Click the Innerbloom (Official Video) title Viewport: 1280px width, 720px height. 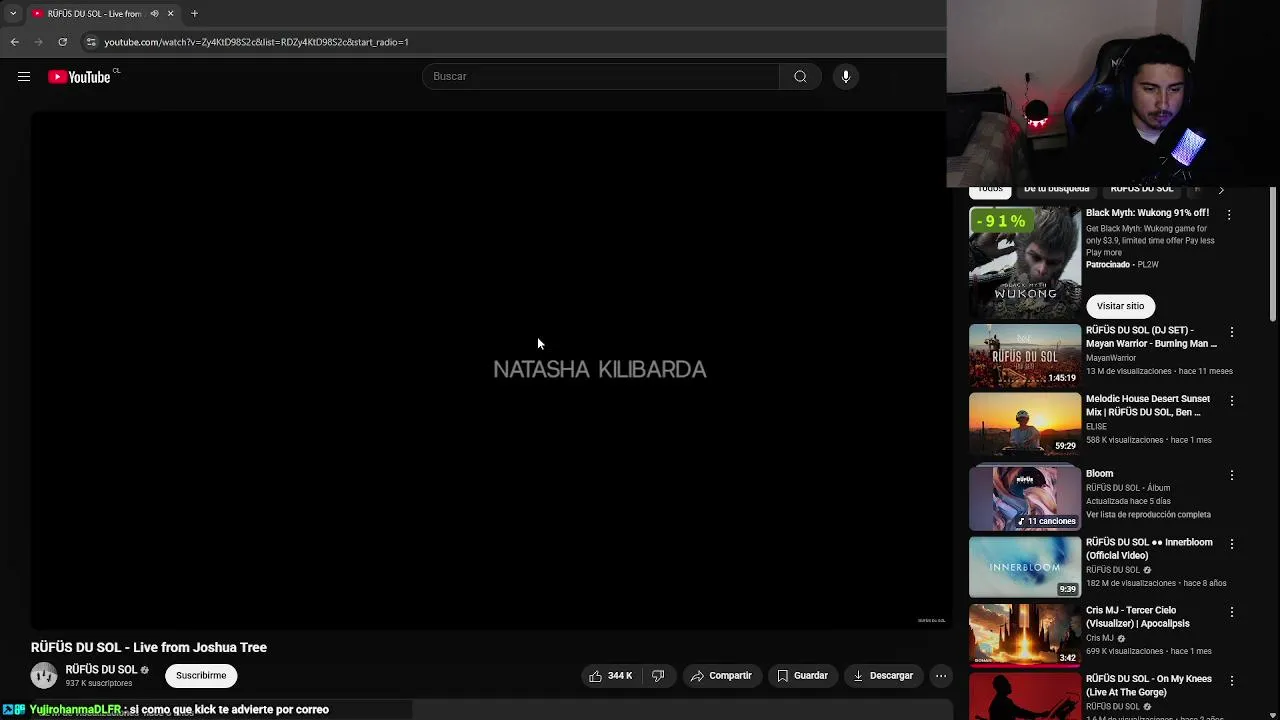1149,549
